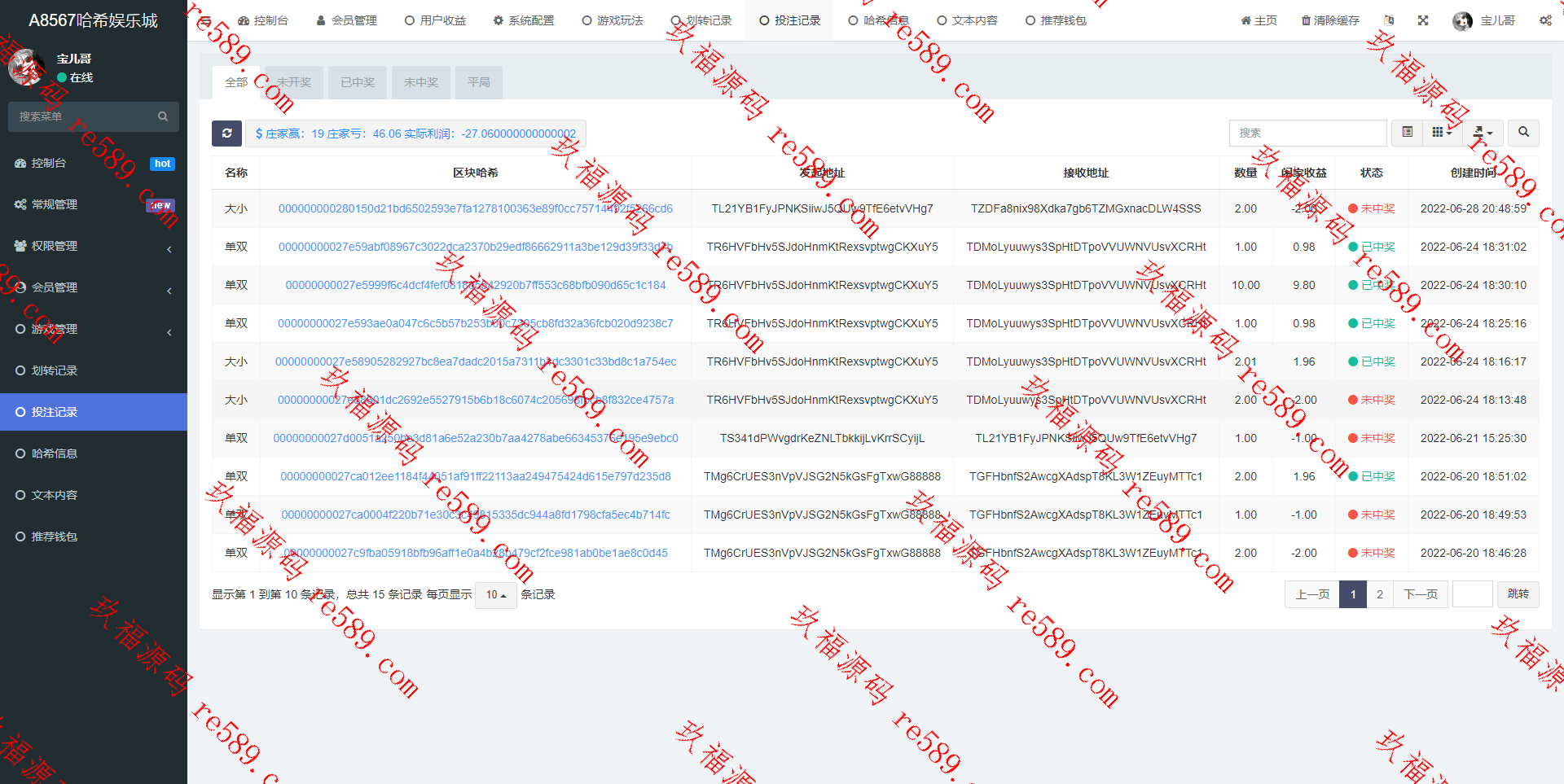Open block hash link ending c0d45
The image size is (1564, 784).
476,553
